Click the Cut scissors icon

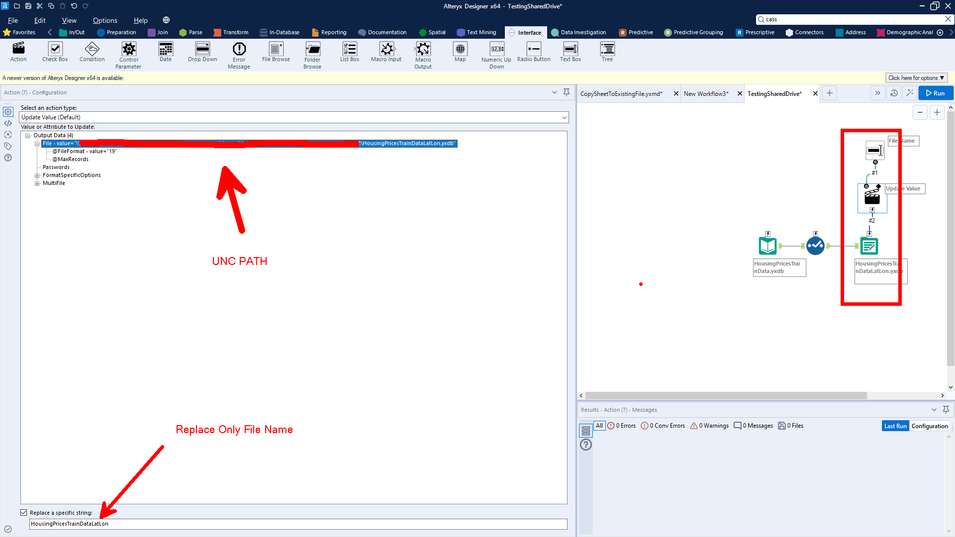pyautogui.click(x=40, y=5)
